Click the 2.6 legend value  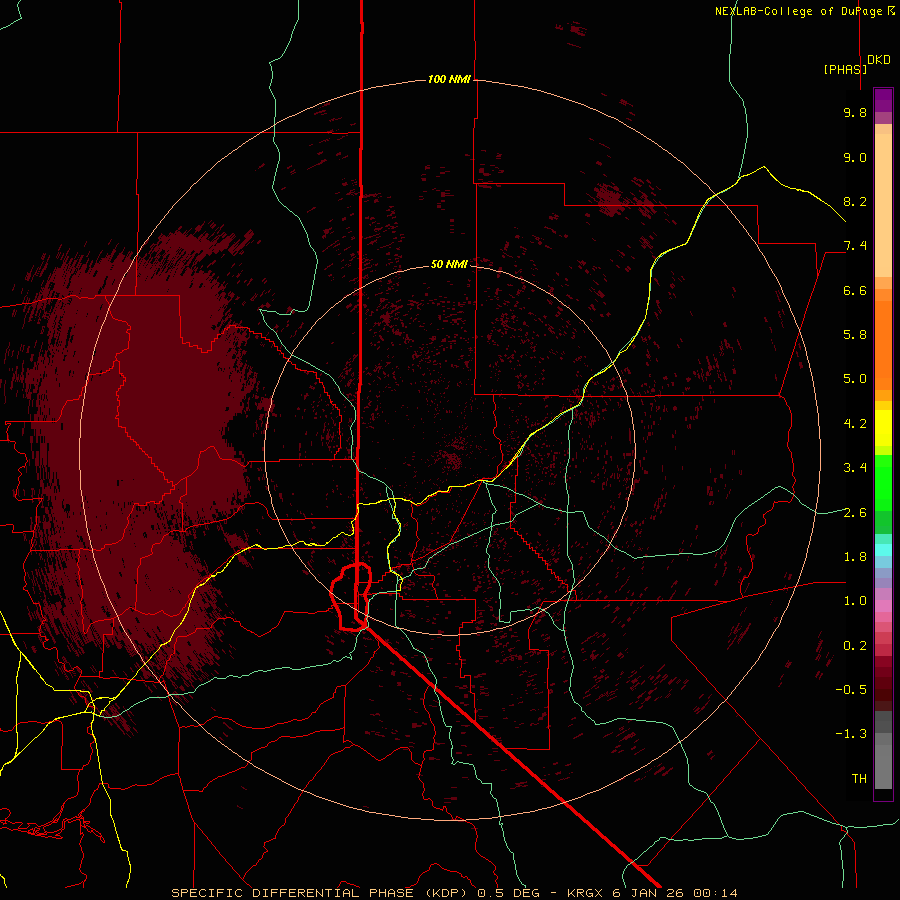coord(855,513)
